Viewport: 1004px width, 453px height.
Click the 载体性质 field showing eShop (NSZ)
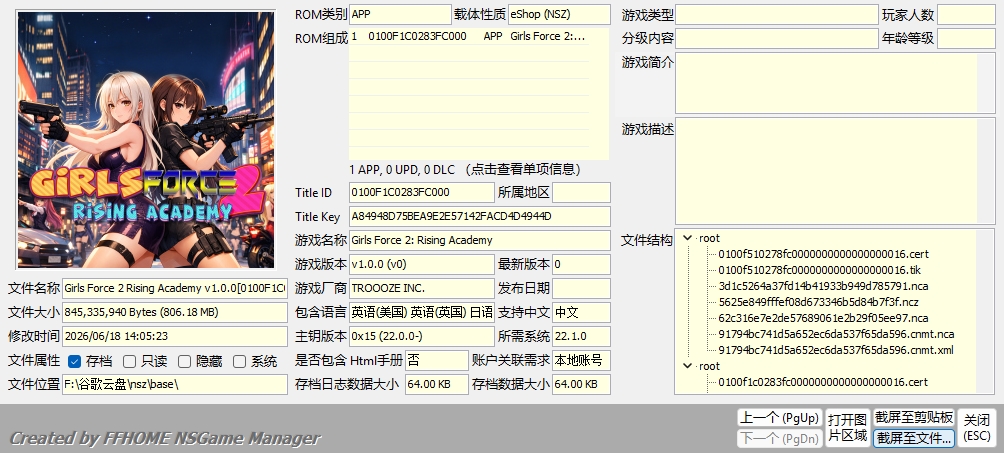(x=559, y=14)
